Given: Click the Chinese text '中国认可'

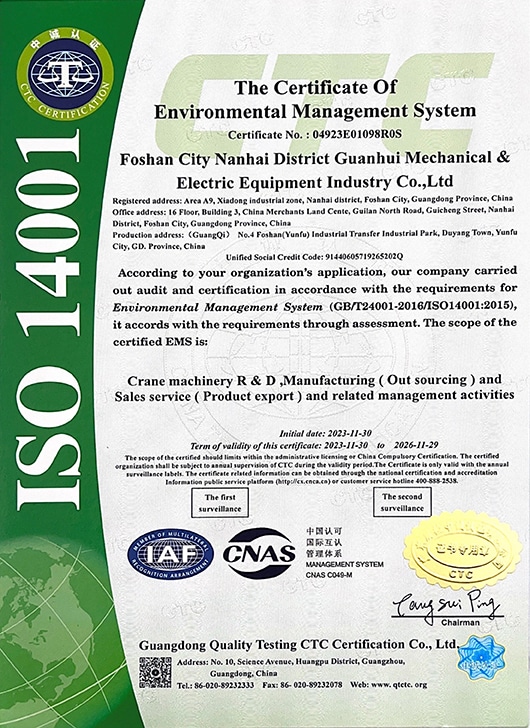Looking at the screenshot, I should pos(324,532).
